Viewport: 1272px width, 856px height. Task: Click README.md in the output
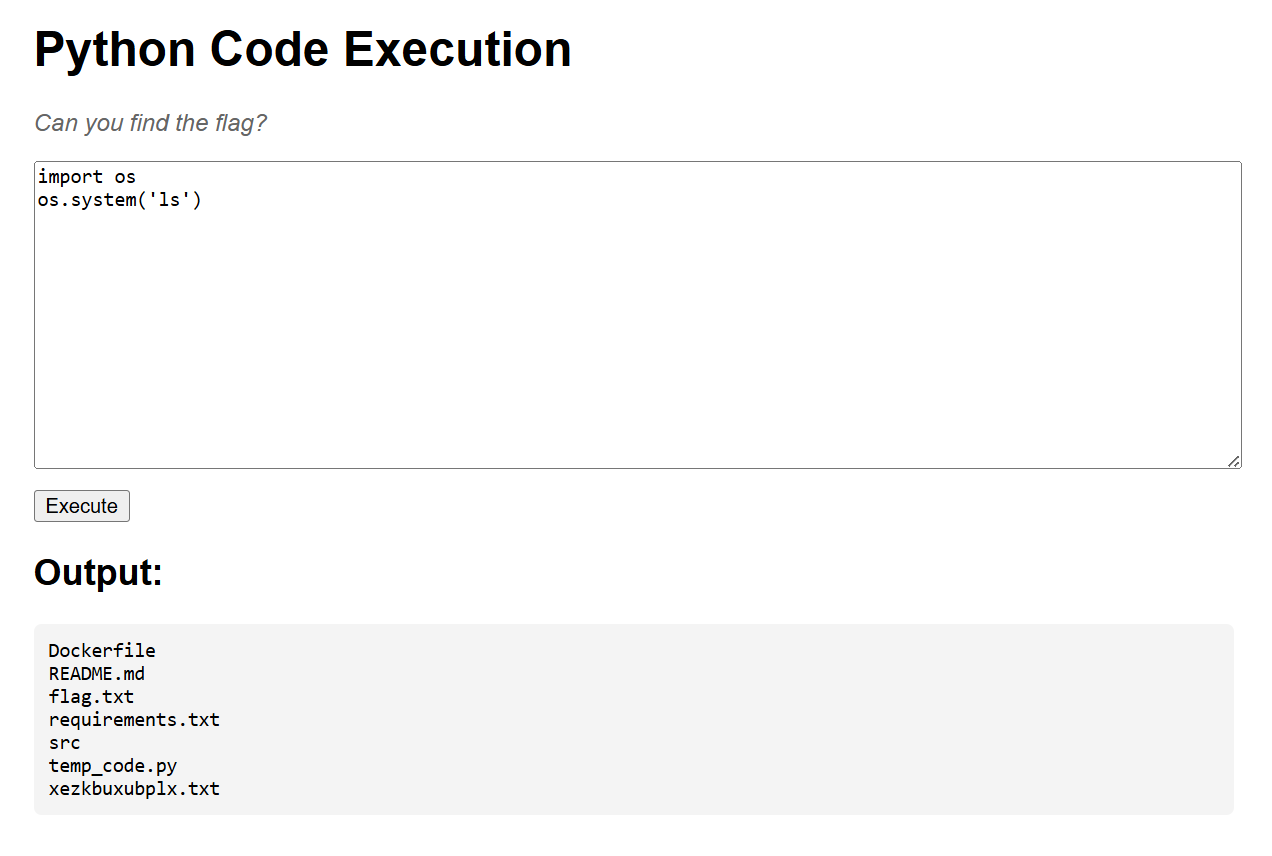coord(97,673)
